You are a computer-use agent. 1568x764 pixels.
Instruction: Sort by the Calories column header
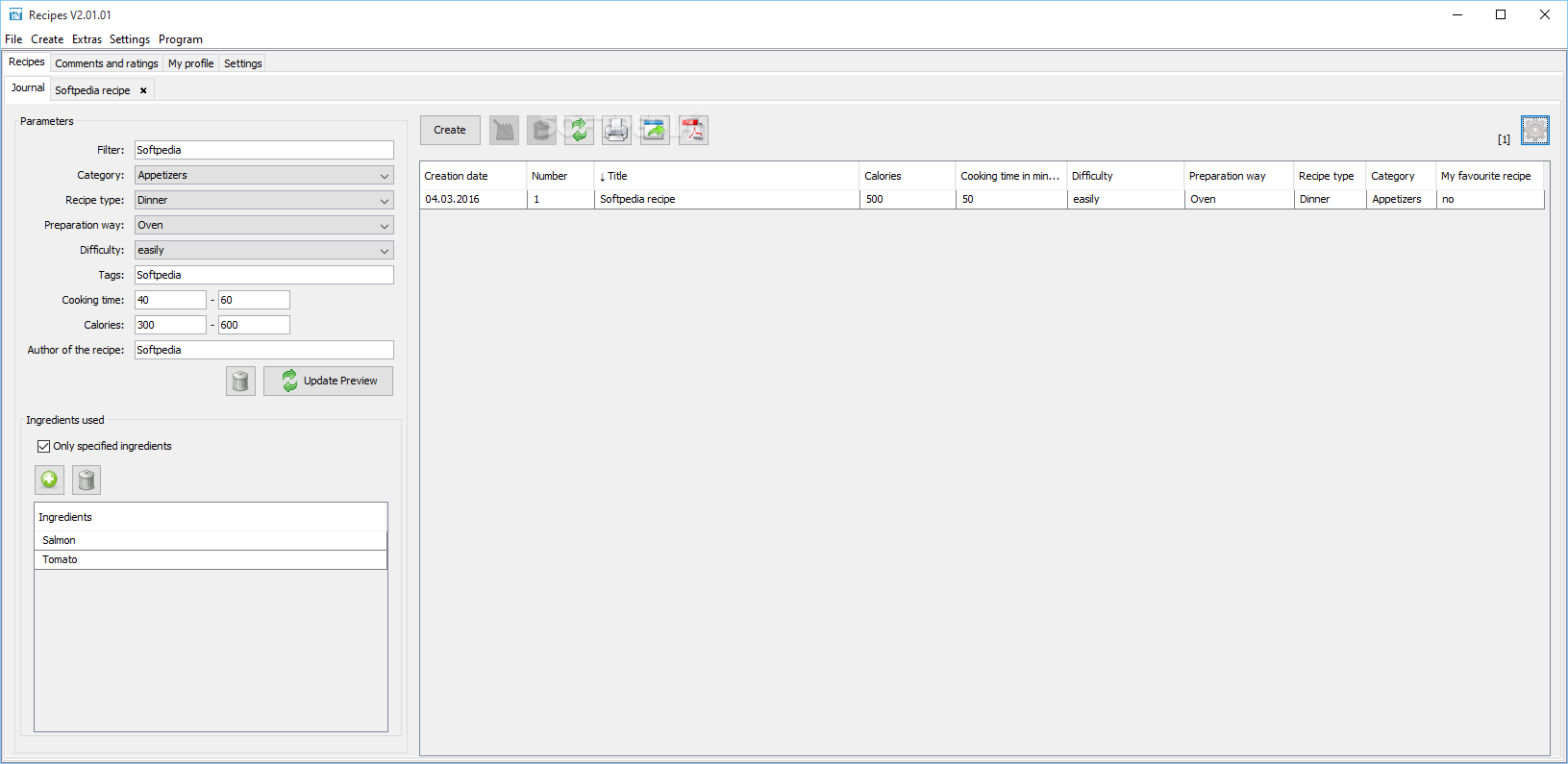(x=908, y=176)
